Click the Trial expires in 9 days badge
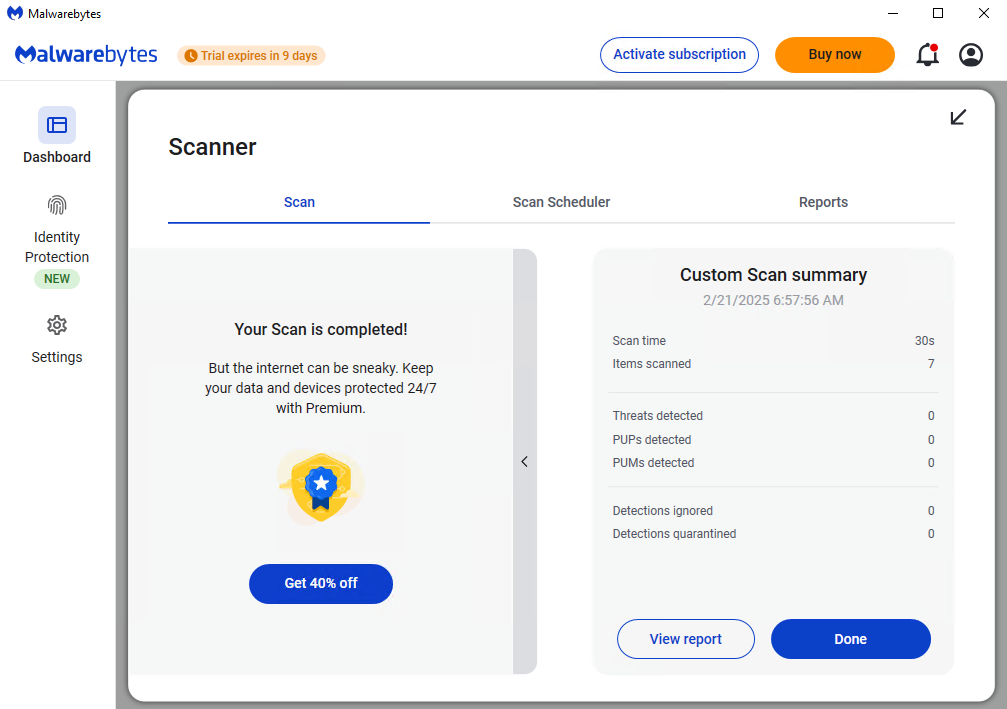Image resolution: width=1007 pixels, height=709 pixels. tap(251, 56)
